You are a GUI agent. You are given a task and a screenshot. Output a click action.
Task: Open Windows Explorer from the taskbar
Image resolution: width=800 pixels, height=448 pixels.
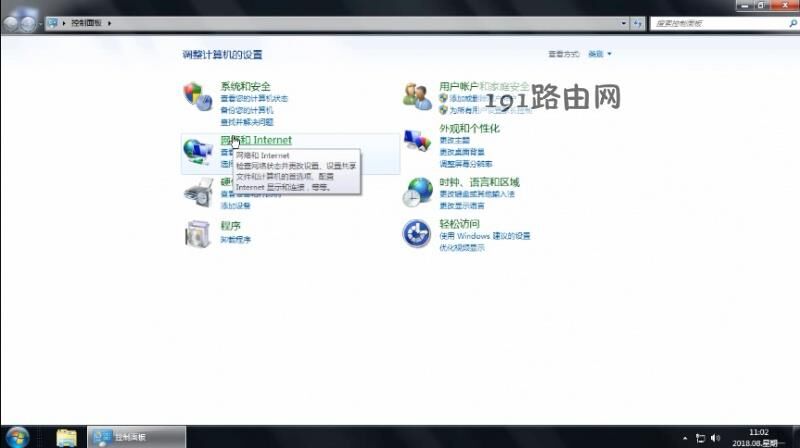tap(66, 437)
